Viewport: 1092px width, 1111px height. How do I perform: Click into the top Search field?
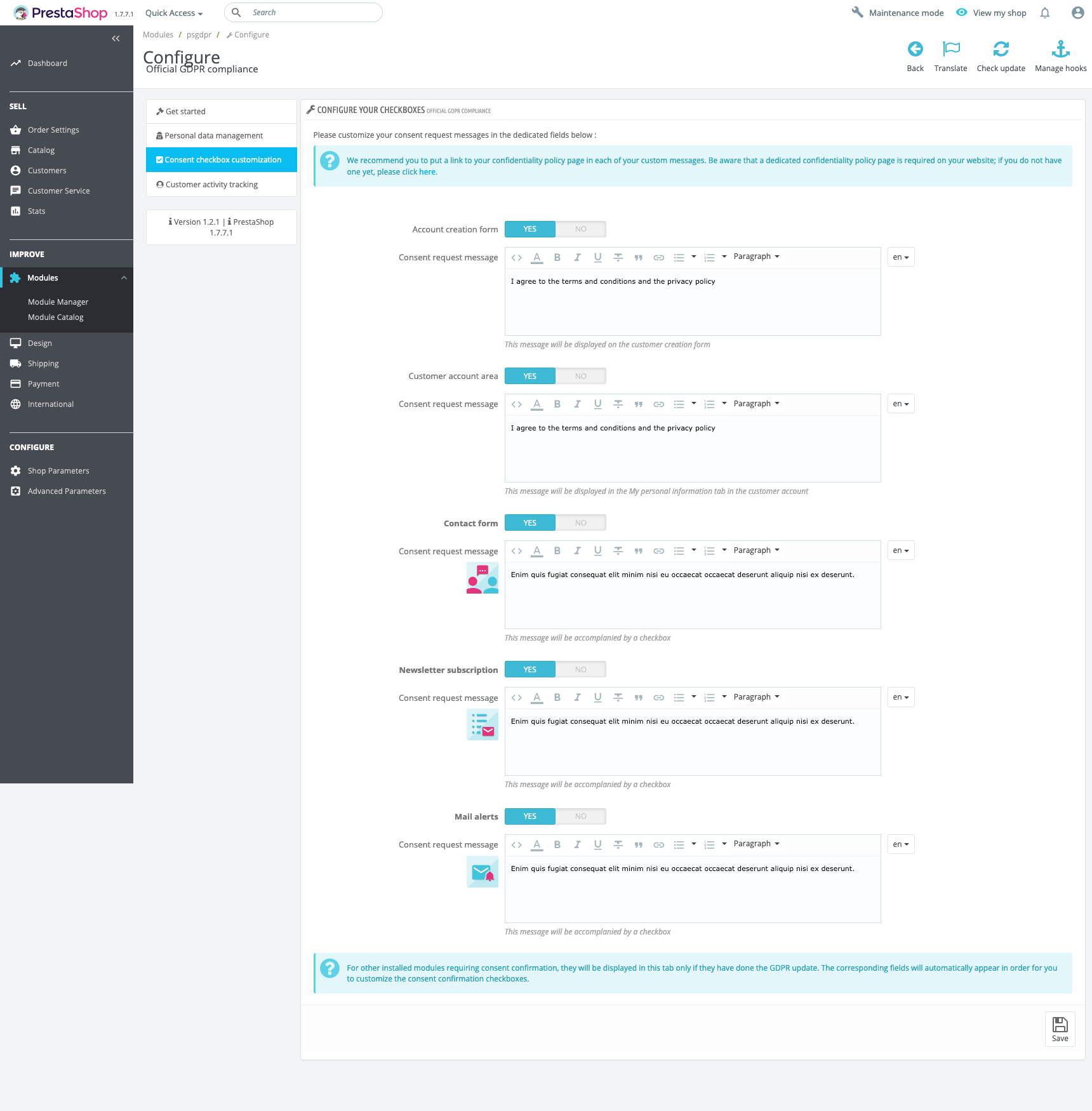point(303,13)
